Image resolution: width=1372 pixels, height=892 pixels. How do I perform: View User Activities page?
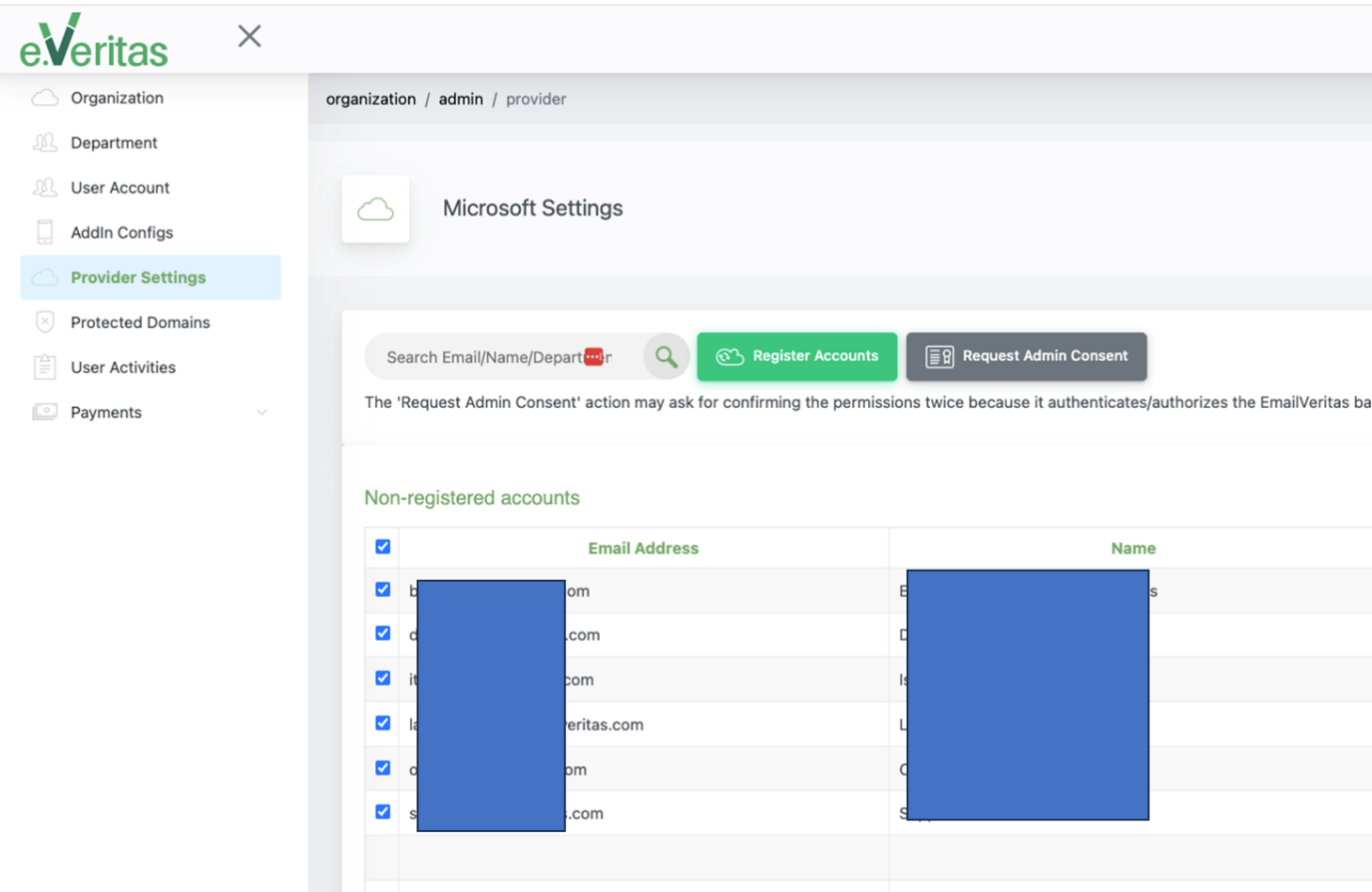pos(123,367)
